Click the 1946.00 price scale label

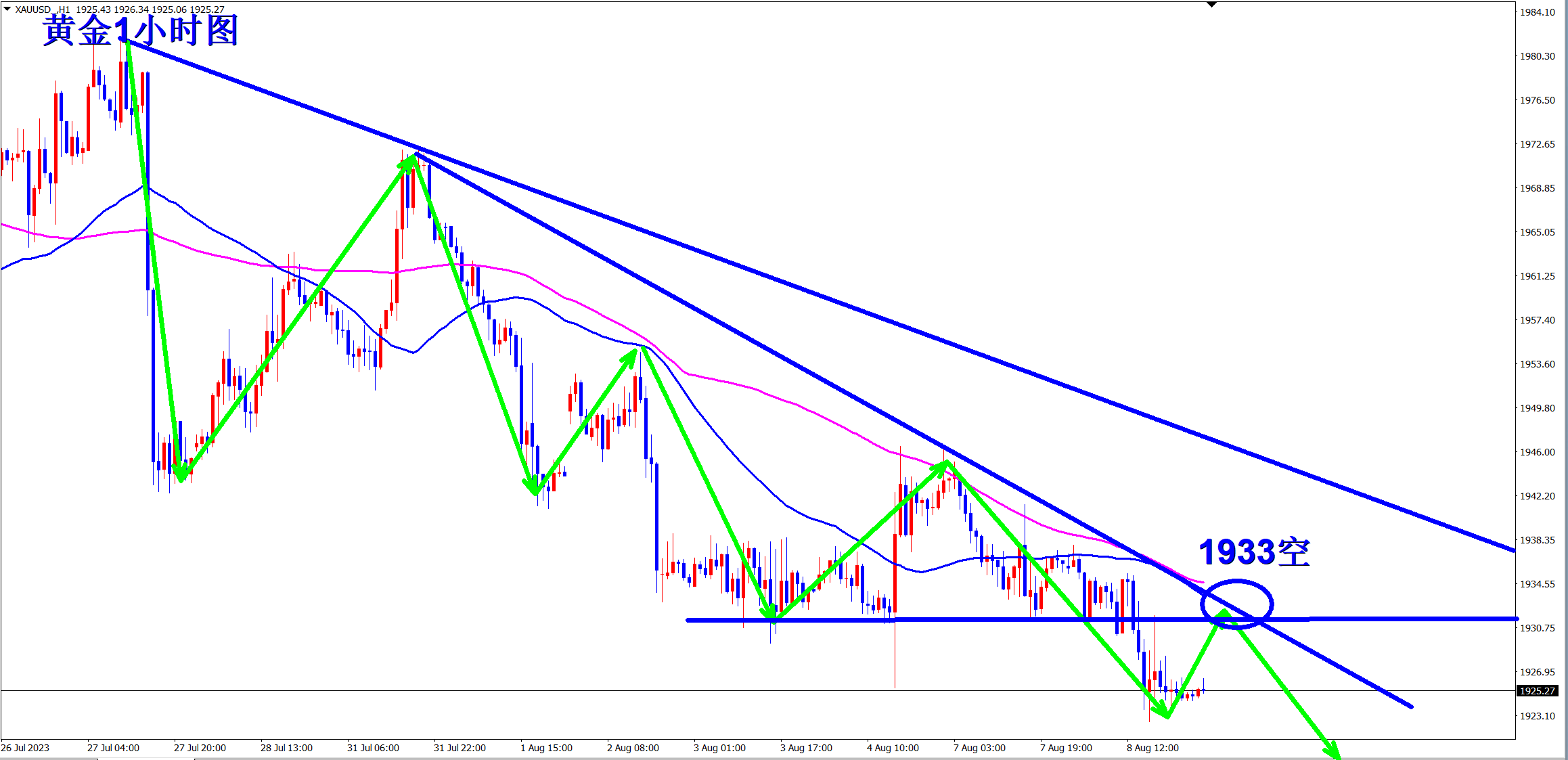(1537, 452)
